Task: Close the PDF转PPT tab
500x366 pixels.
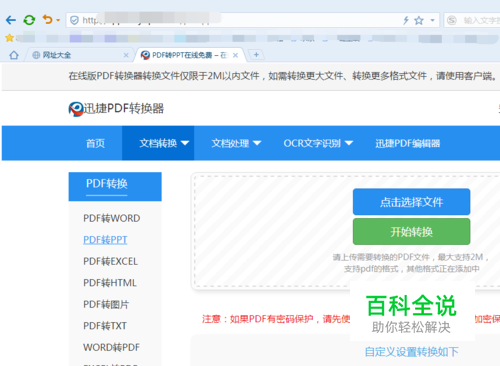Action: click(235, 55)
